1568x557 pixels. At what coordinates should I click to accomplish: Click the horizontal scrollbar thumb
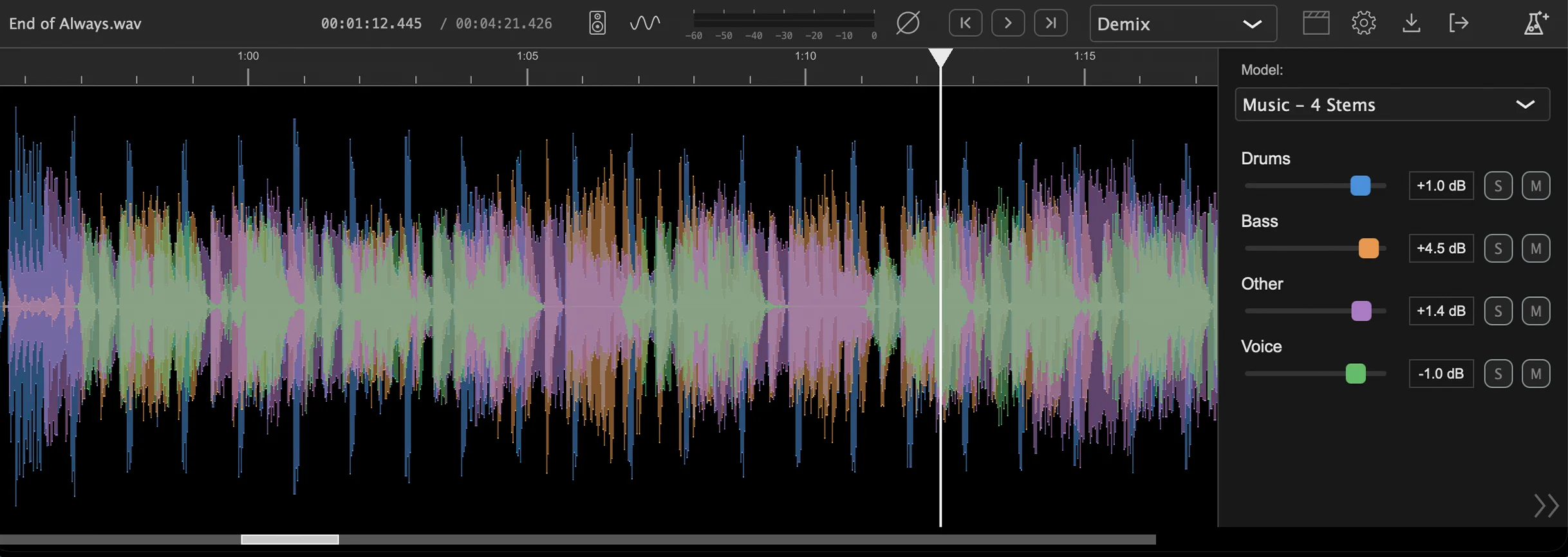290,540
